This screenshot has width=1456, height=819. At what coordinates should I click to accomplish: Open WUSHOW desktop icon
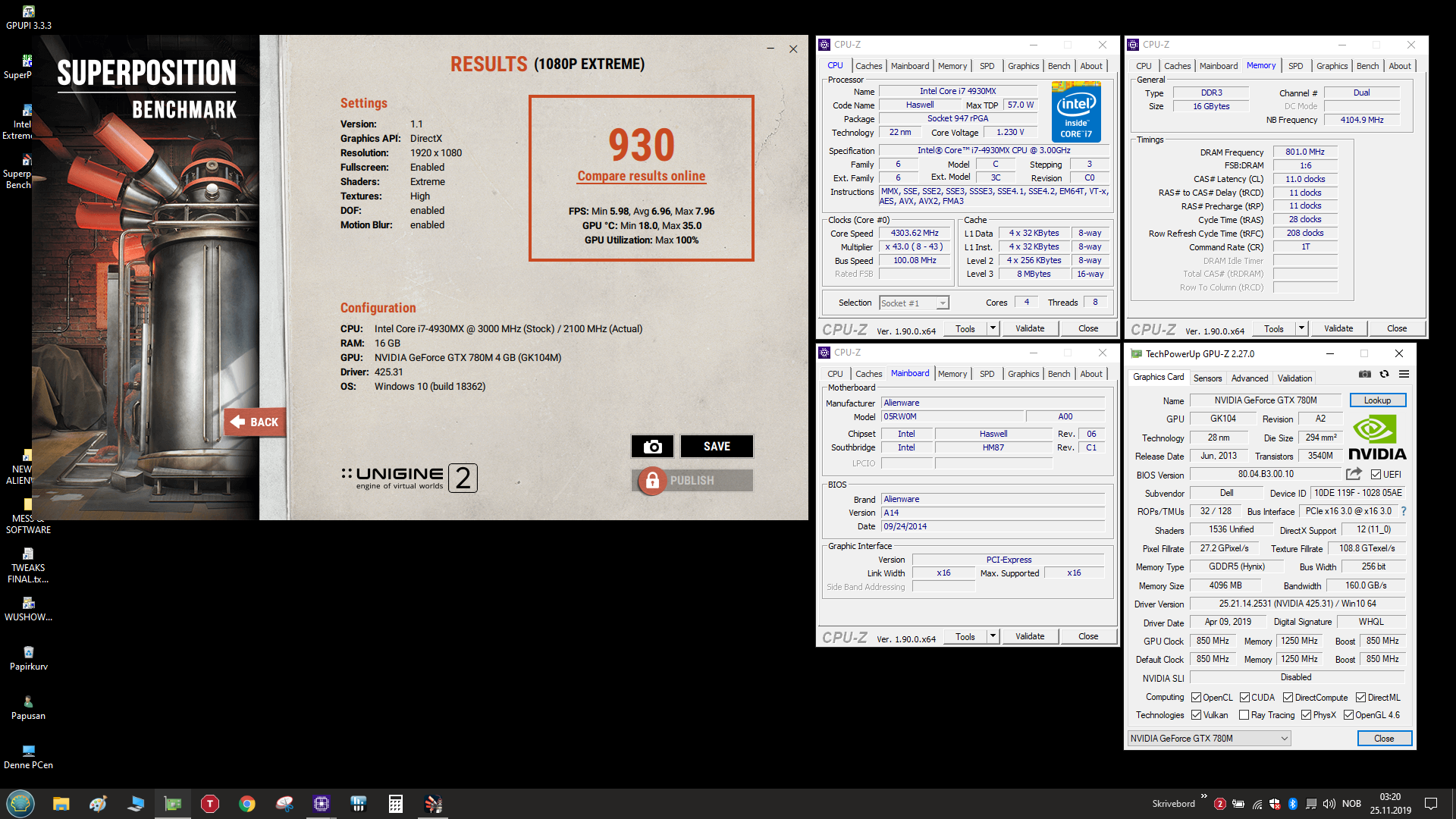tap(28, 610)
